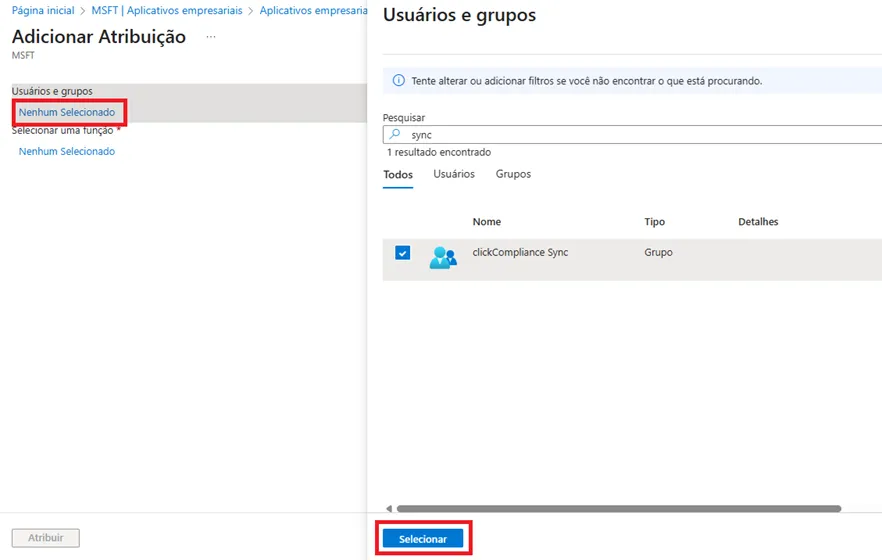Click the horizontal scrollbar thumb
This screenshot has width=882, height=560.
coord(619,508)
